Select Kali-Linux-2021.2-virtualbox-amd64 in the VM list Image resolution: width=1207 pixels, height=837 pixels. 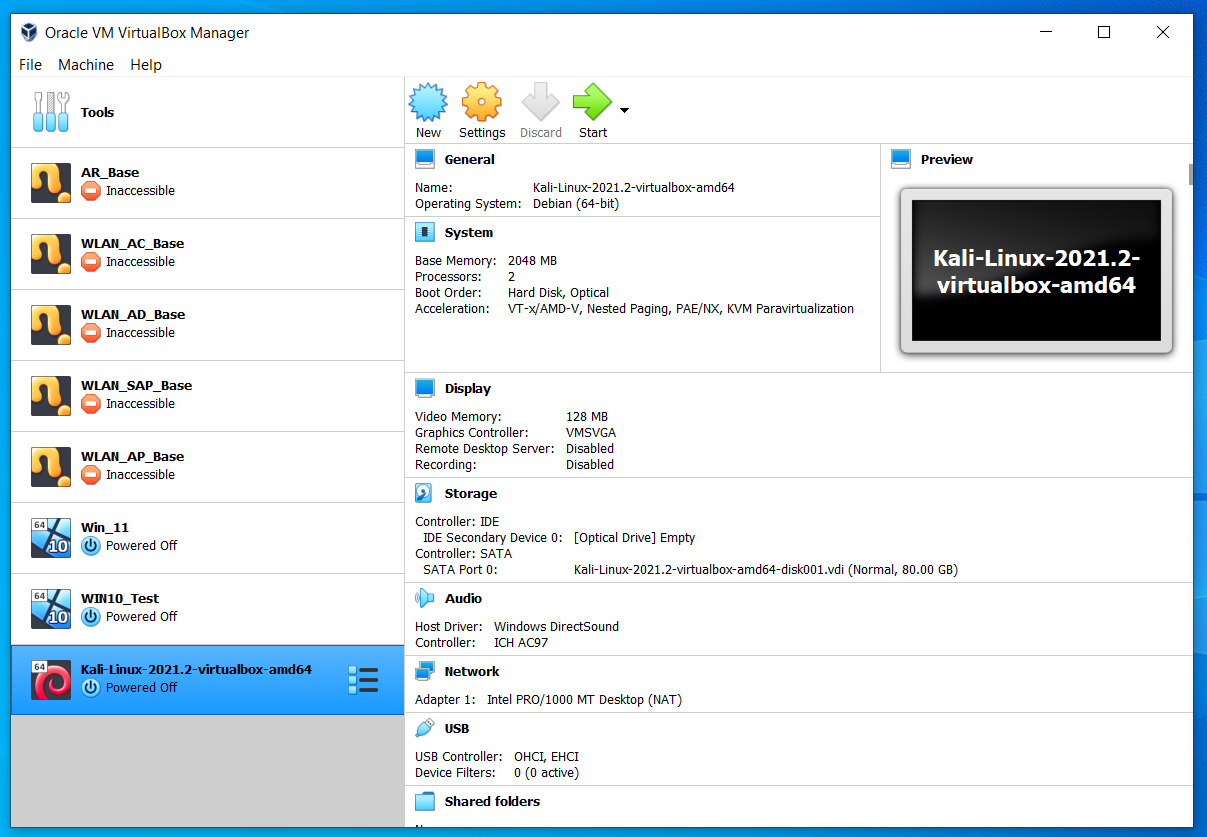click(x=207, y=680)
